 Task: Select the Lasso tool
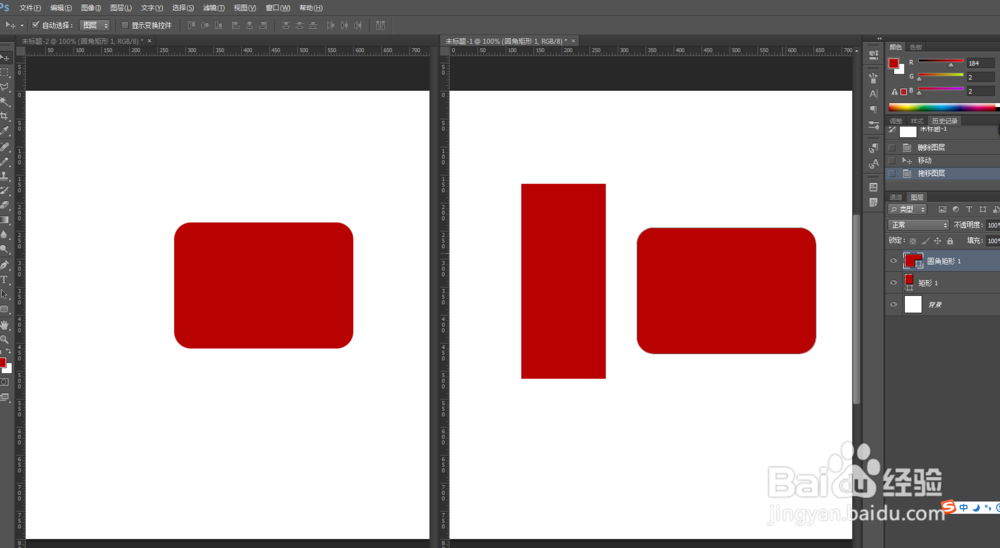tap(5, 87)
